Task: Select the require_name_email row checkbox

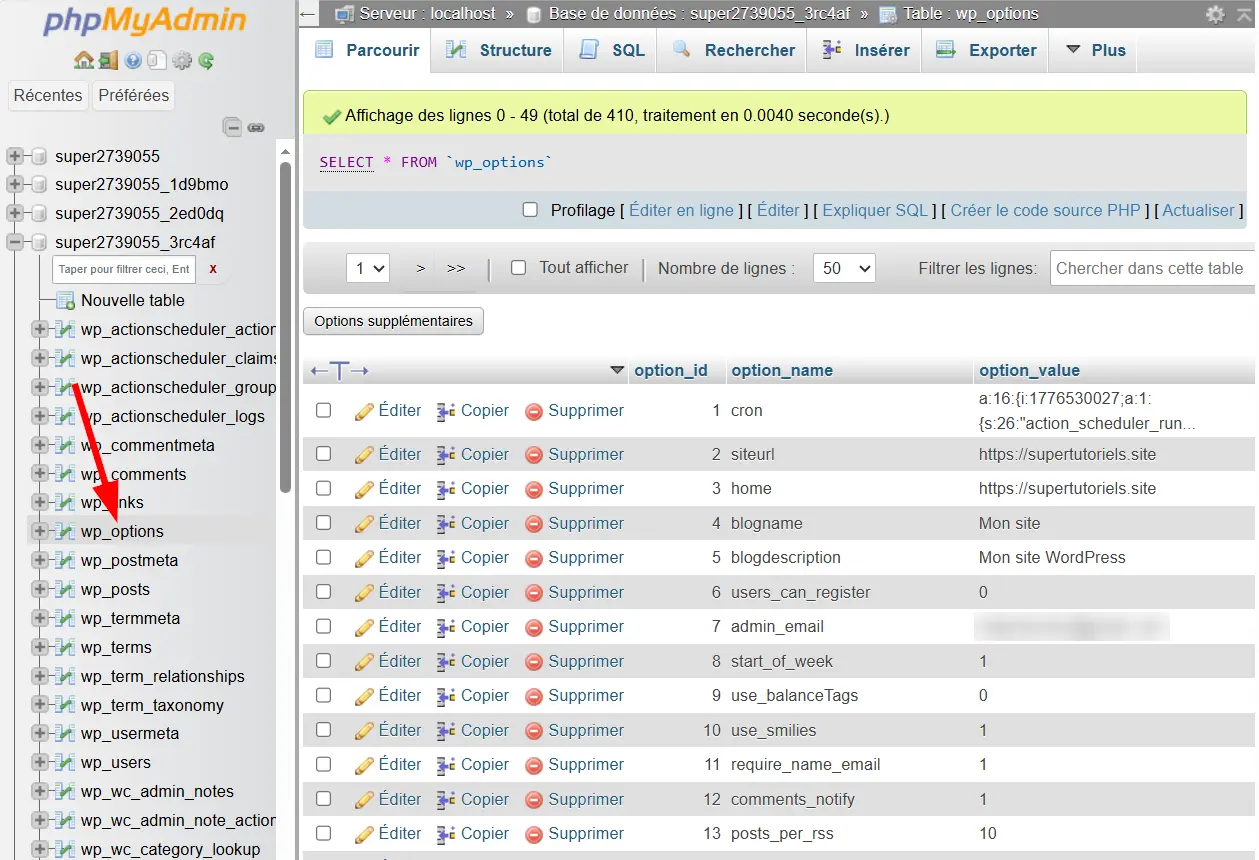Action: 323,764
